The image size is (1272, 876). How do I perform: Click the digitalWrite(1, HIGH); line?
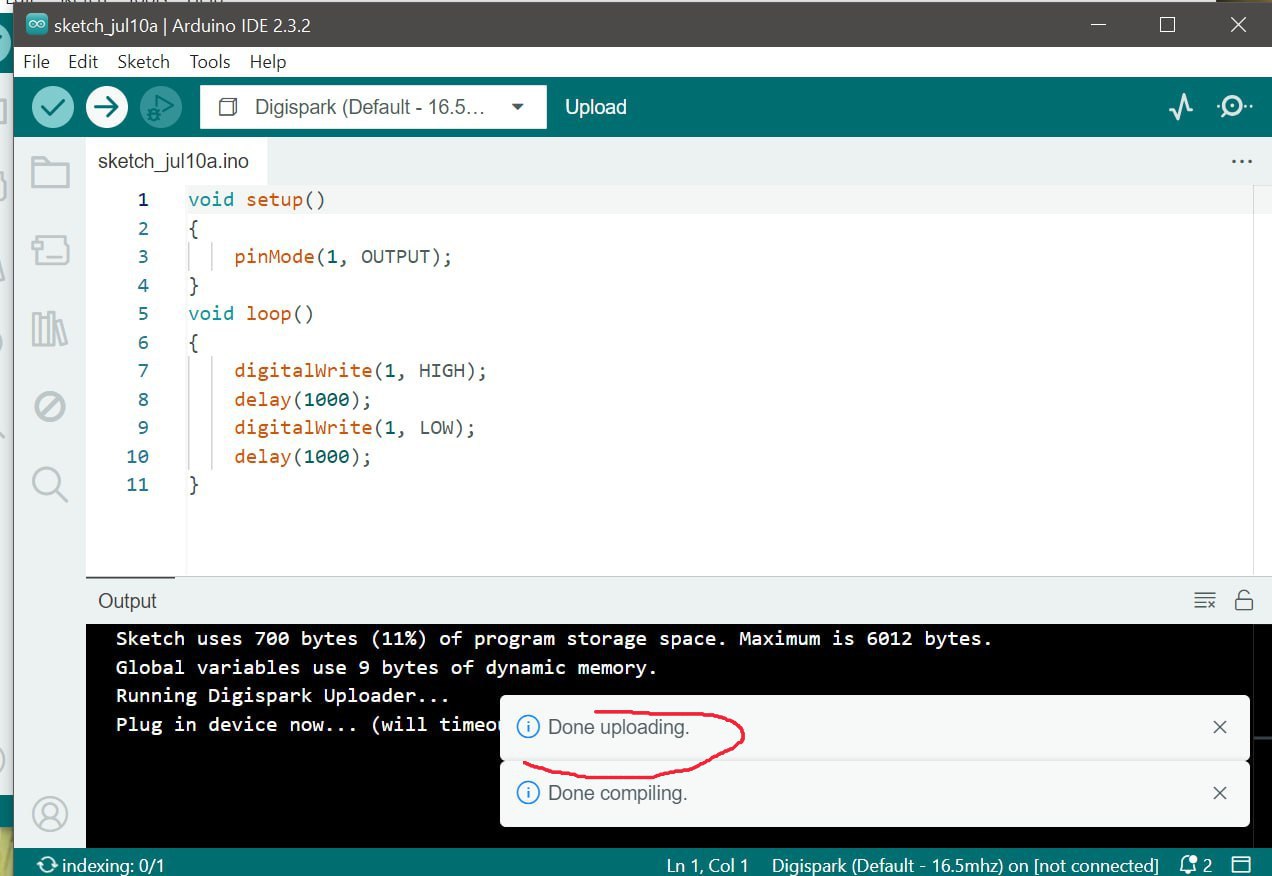point(360,371)
